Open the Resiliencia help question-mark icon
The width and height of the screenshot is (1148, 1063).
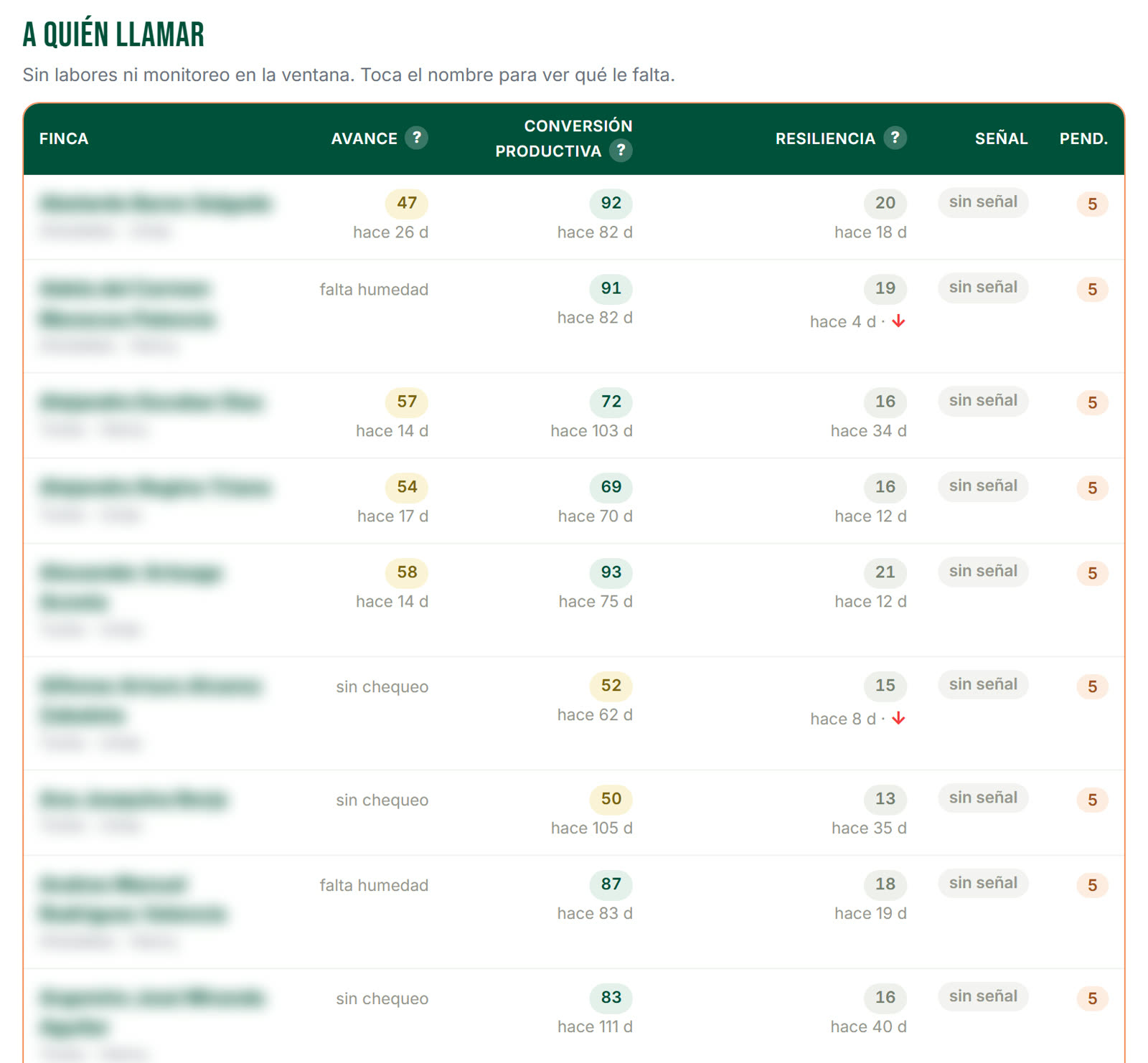[x=895, y=138]
